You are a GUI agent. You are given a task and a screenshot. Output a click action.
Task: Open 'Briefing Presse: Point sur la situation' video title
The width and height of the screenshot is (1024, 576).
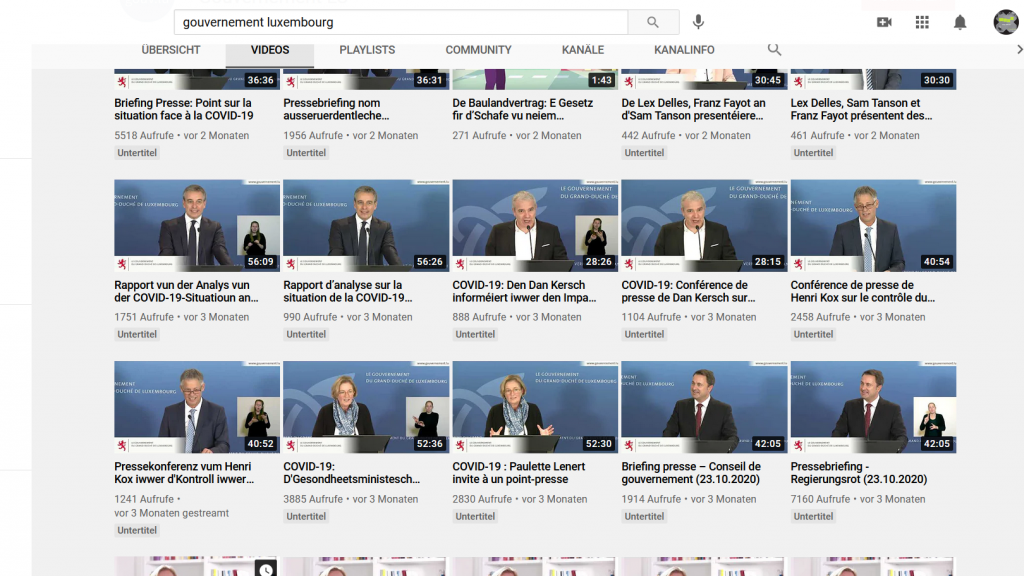(183, 109)
